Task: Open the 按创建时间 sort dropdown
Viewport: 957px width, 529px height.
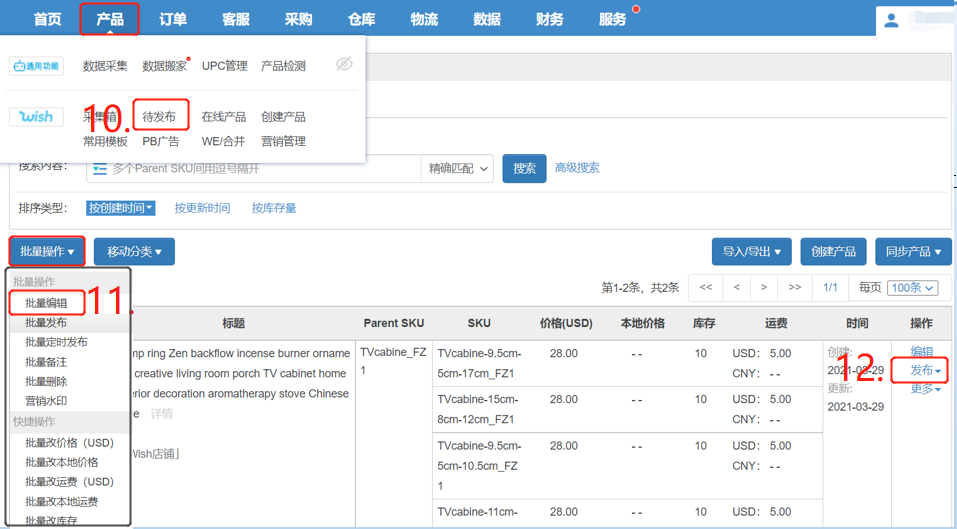Action: pyautogui.click(x=120, y=208)
